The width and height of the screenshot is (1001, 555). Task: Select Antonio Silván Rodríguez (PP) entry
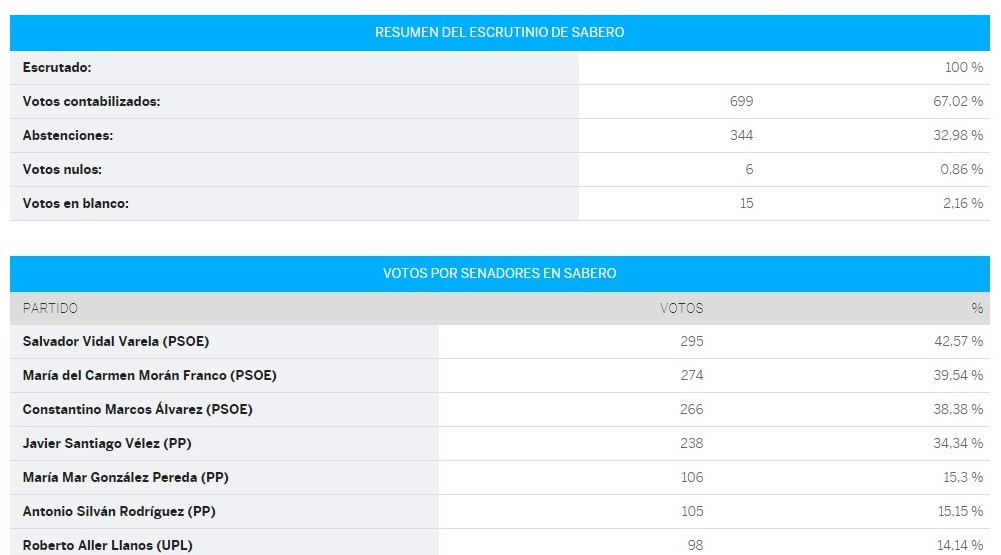click(x=119, y=512)
